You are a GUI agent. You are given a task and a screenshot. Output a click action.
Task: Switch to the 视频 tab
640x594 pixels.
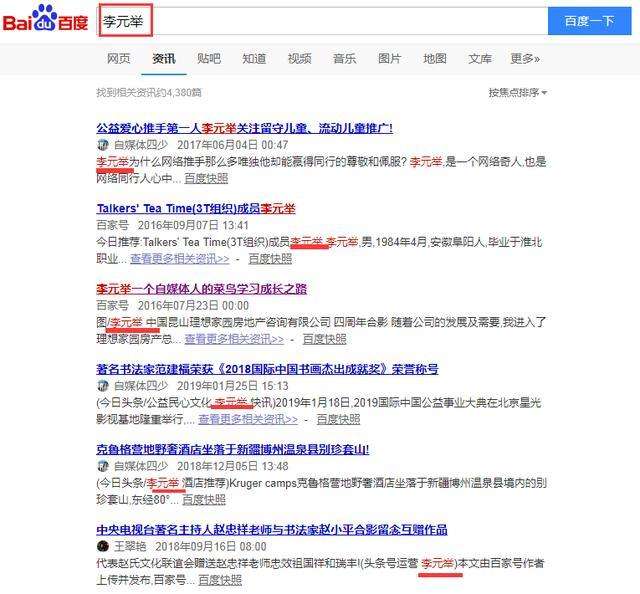click(300, 59)
